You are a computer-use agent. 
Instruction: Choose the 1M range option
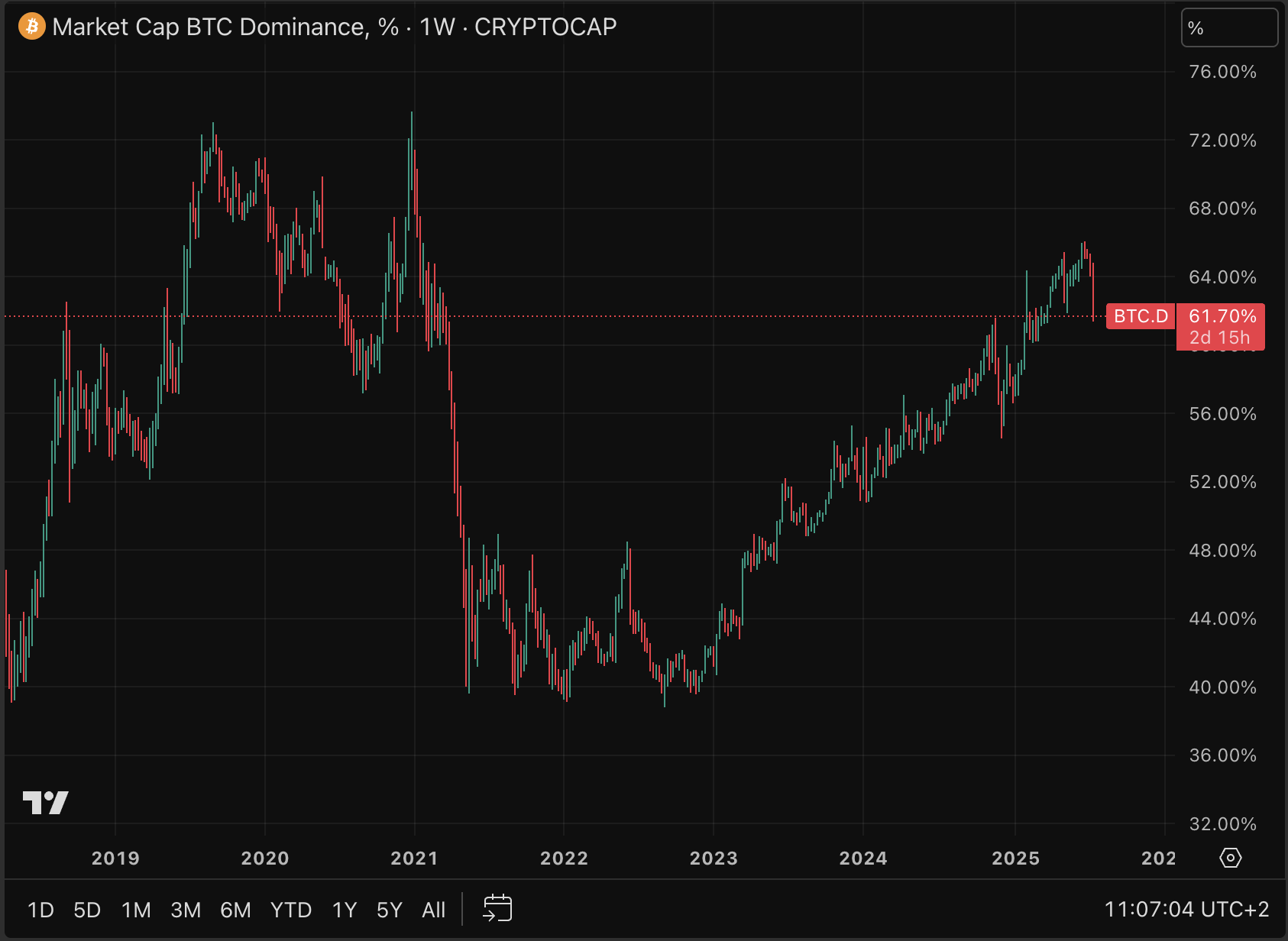coord(136,910)
